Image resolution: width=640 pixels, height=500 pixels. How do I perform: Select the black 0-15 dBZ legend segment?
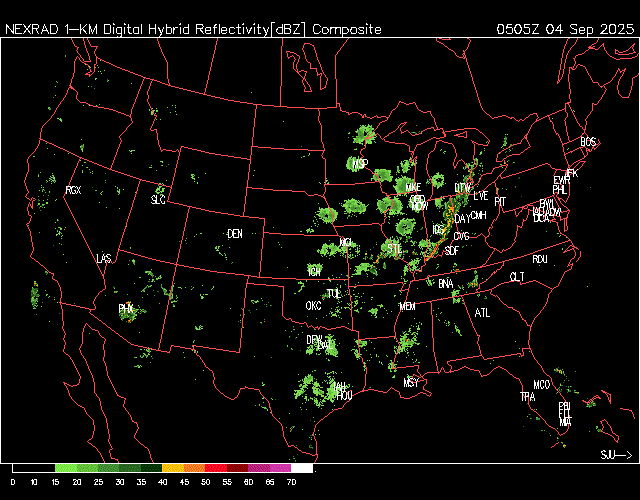[x=34, y=468]
